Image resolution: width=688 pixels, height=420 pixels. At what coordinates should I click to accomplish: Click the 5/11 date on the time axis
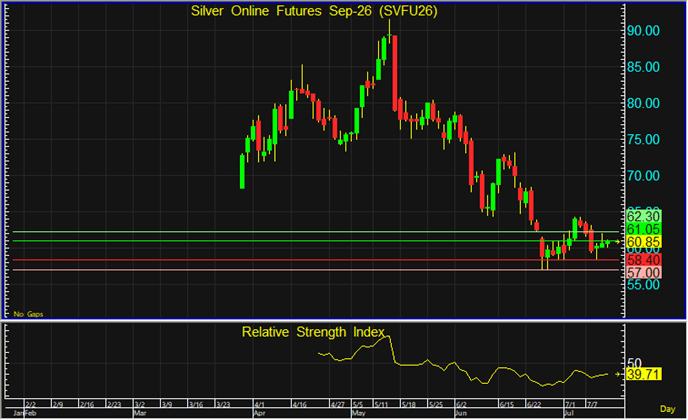tap(381, 404)
